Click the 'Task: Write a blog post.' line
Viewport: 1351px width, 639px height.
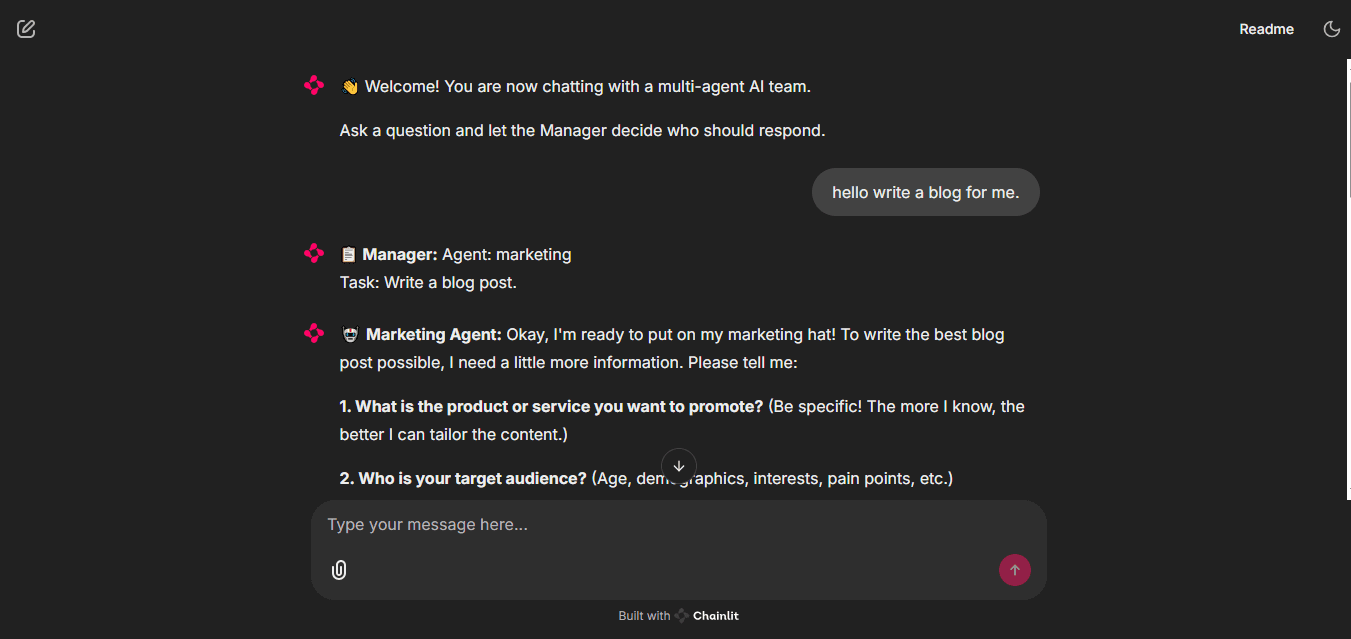(x=428, y=283)
